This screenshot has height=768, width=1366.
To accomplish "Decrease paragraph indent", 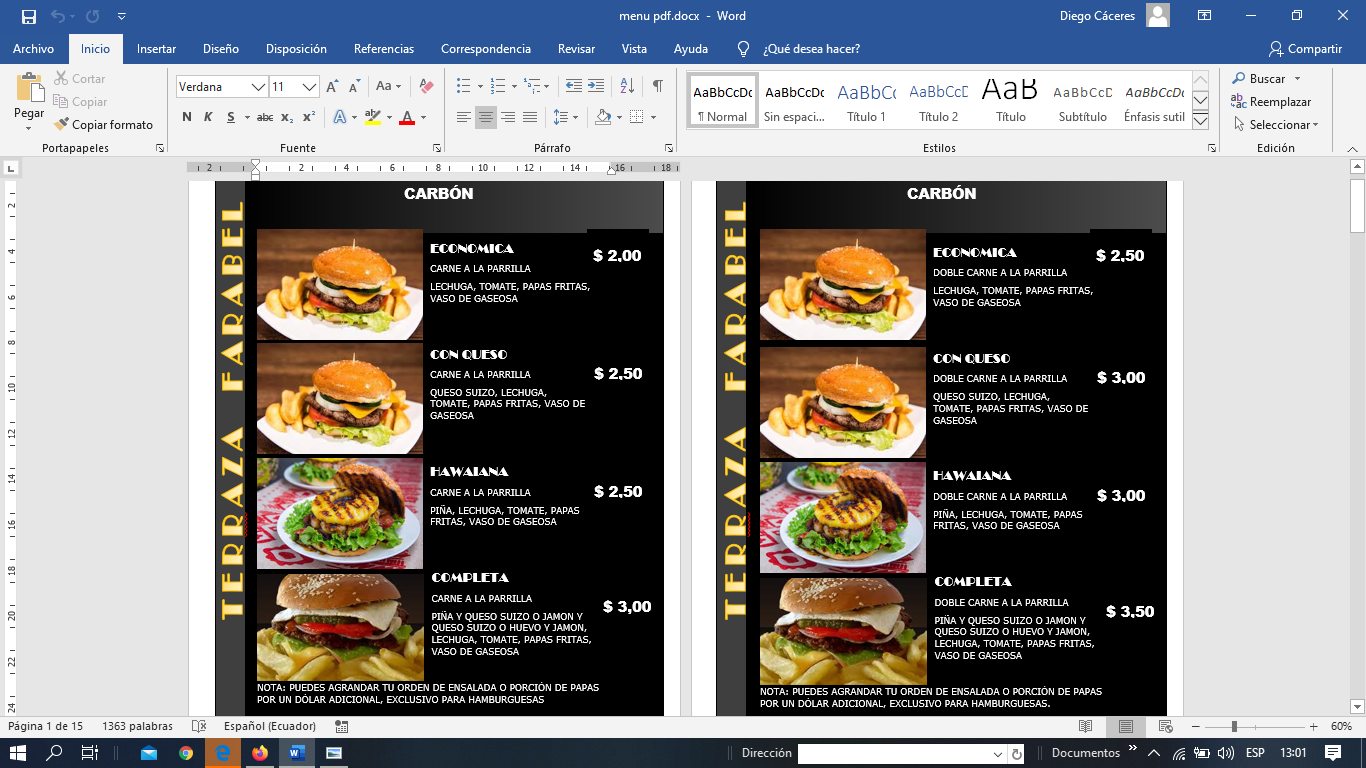I will (573, 86).
